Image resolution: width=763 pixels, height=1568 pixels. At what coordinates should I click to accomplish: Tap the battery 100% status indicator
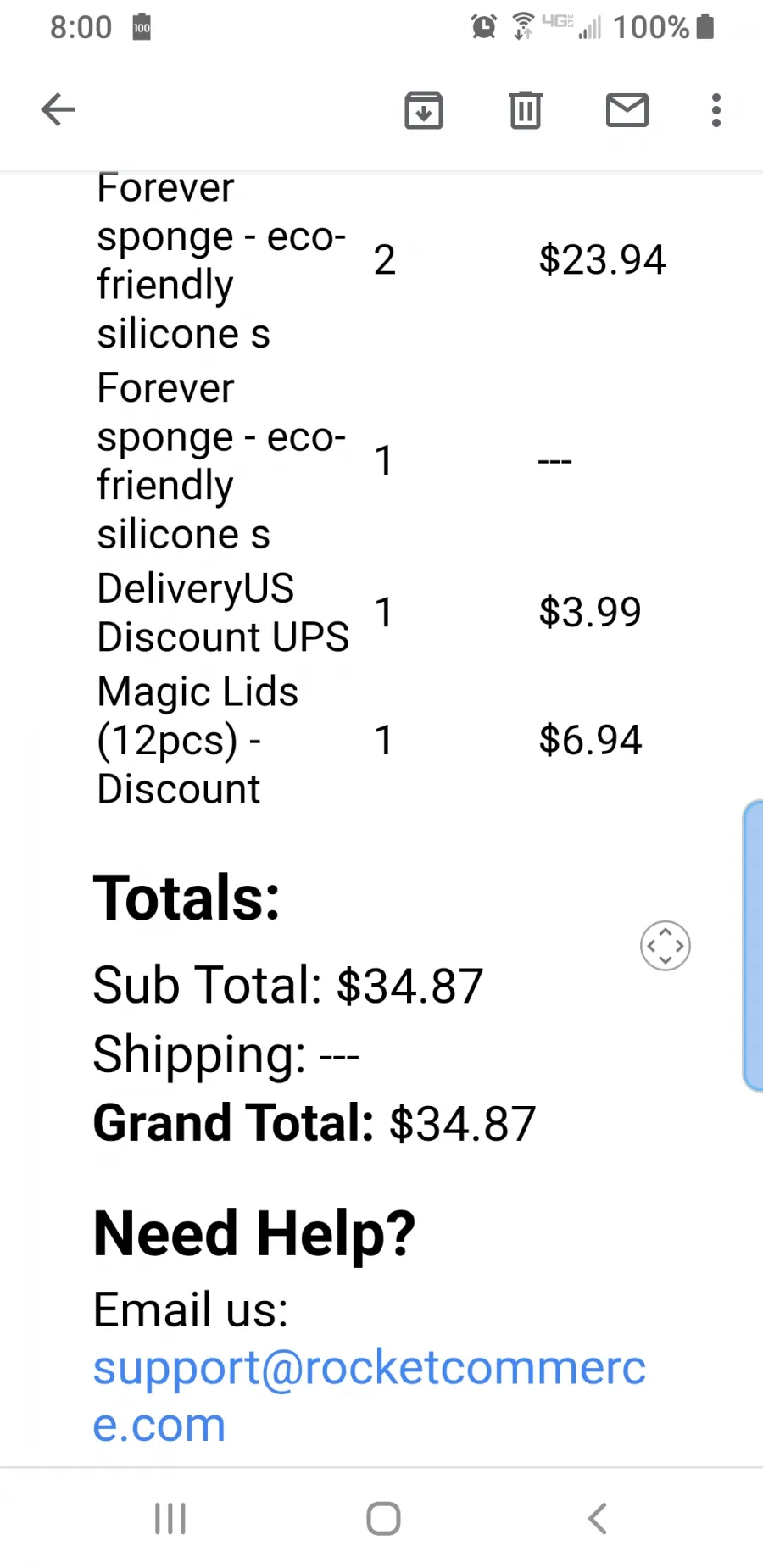[664, 27]
